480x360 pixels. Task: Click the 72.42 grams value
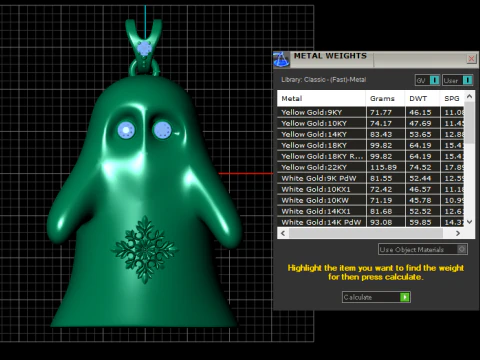[381, 189]
